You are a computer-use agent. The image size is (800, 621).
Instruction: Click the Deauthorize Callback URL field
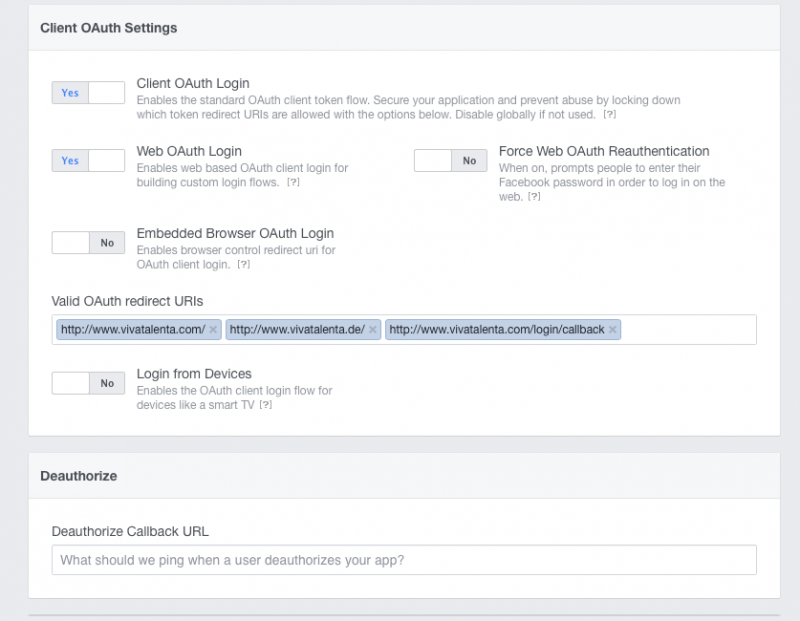coord(404,560)
